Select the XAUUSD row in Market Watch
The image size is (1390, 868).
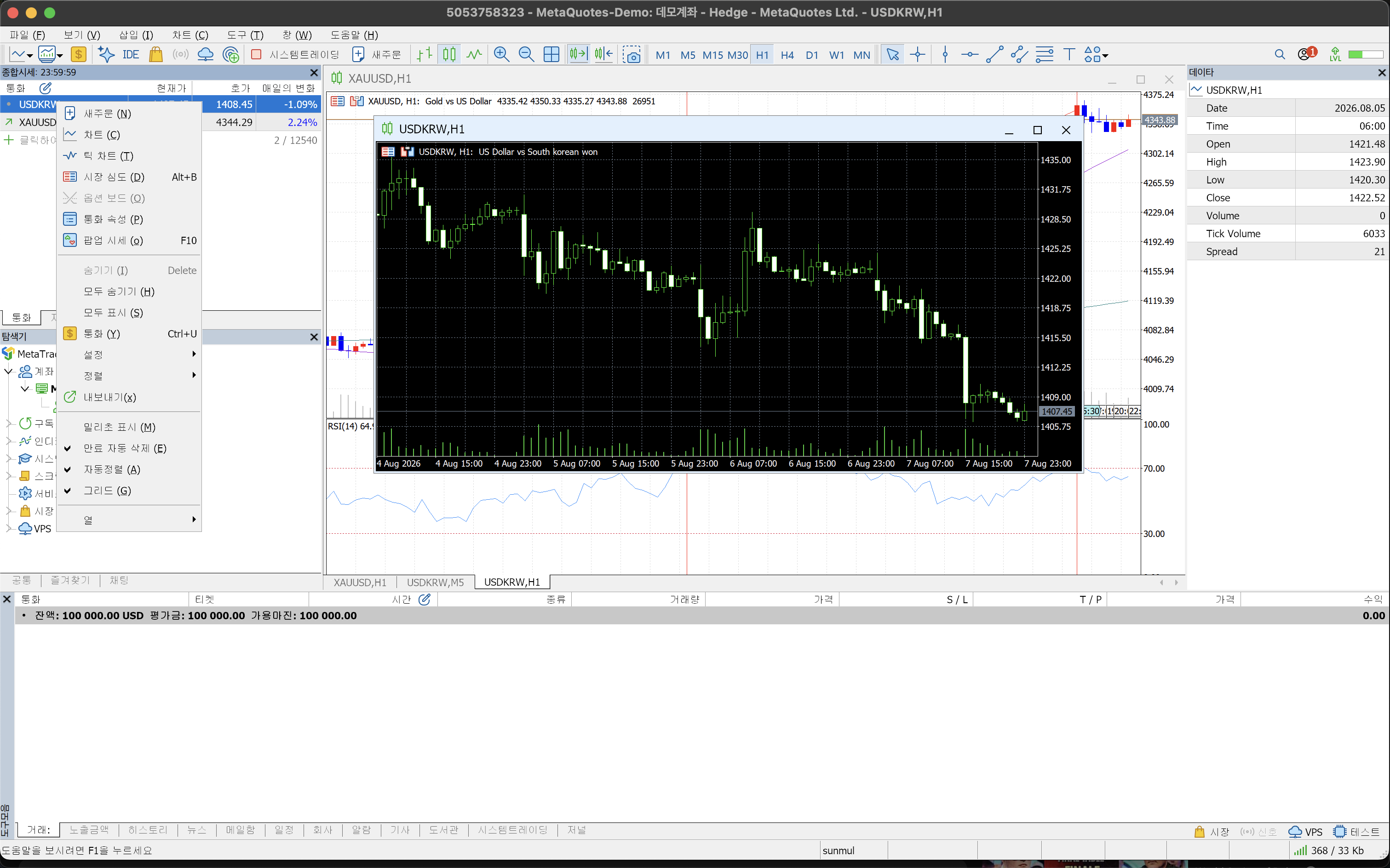point(161,122)
